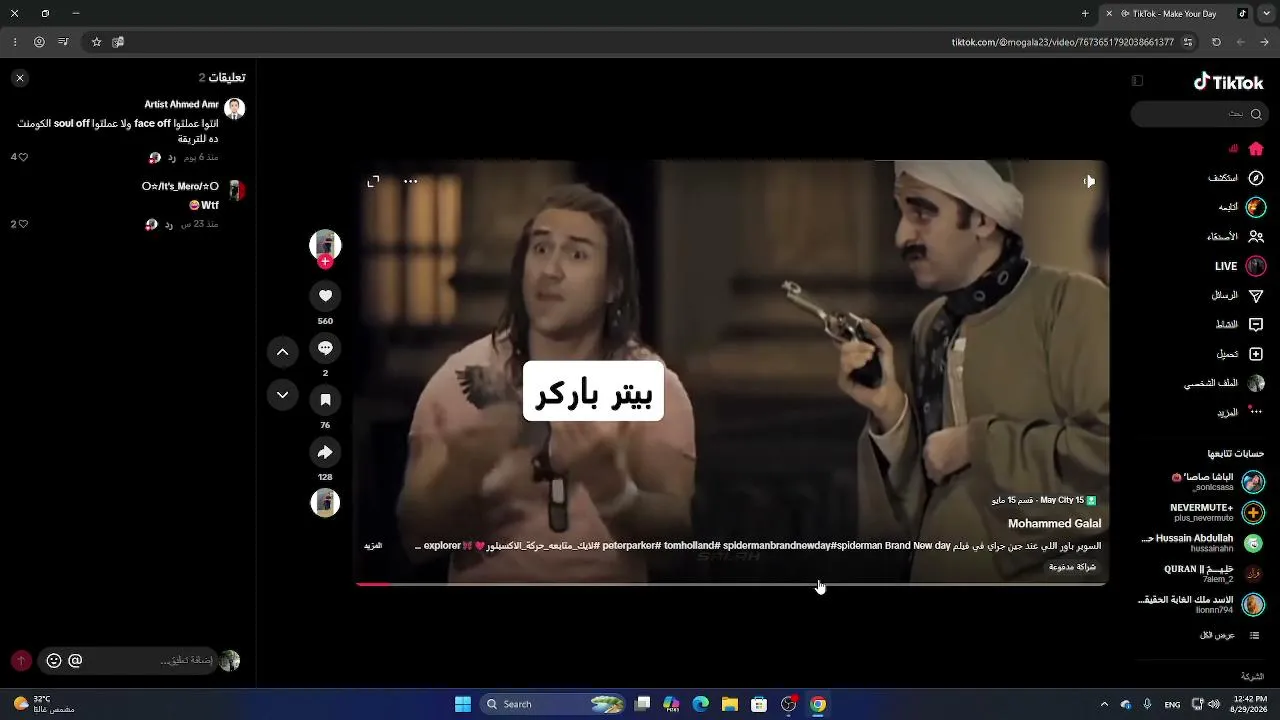Open a new browser tab

point(1085,13)
